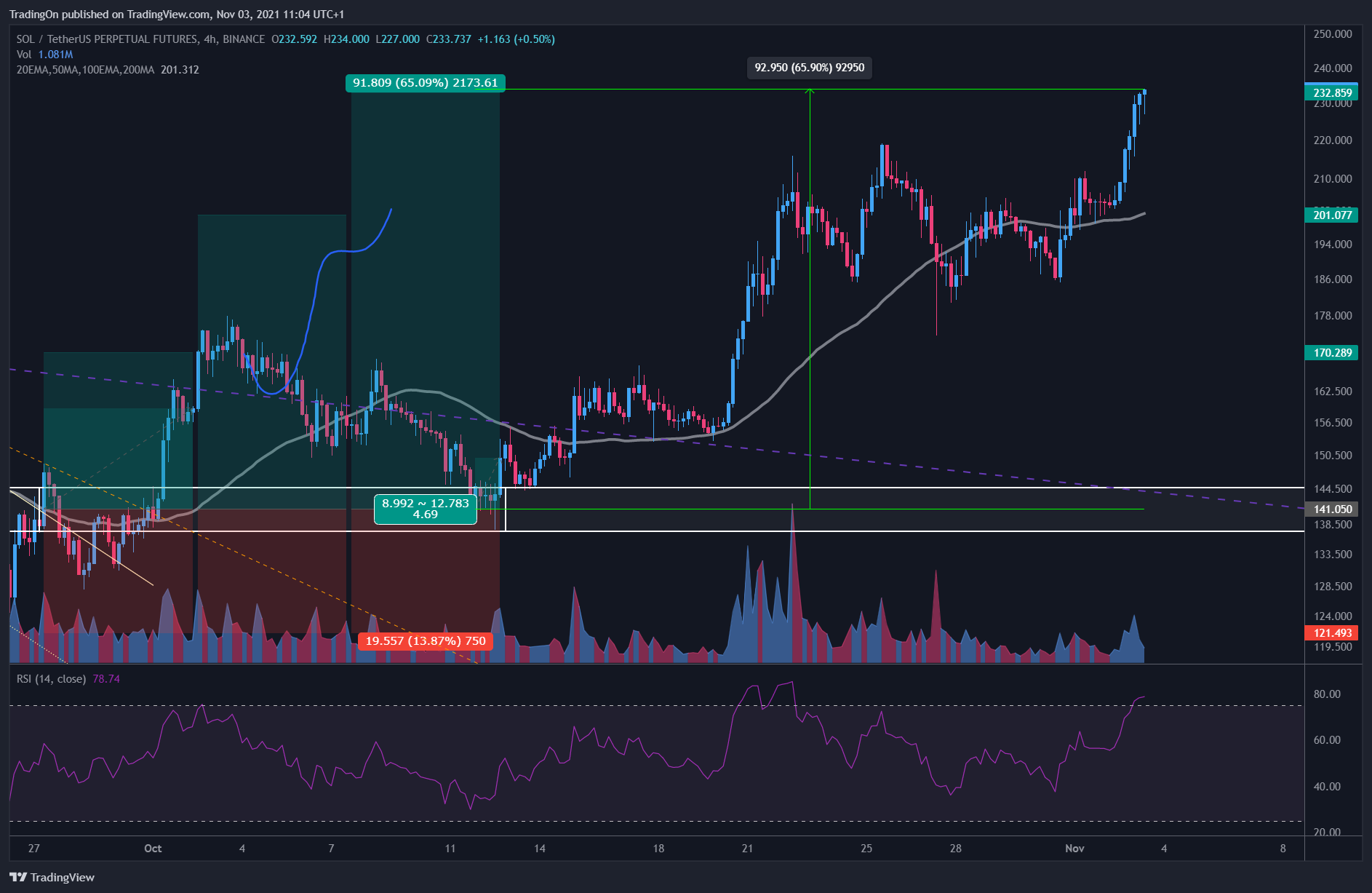Click the 133.500 price axis tick
Image resolution: width=1372 pixels, height=893 pixels.
click(x=1333, y=555)
